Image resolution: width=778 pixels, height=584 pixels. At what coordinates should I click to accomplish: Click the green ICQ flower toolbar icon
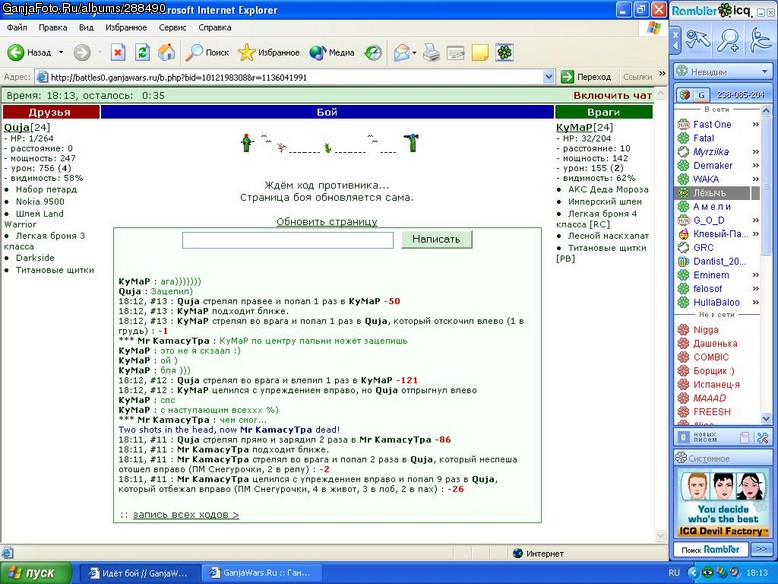coord(504,52)
